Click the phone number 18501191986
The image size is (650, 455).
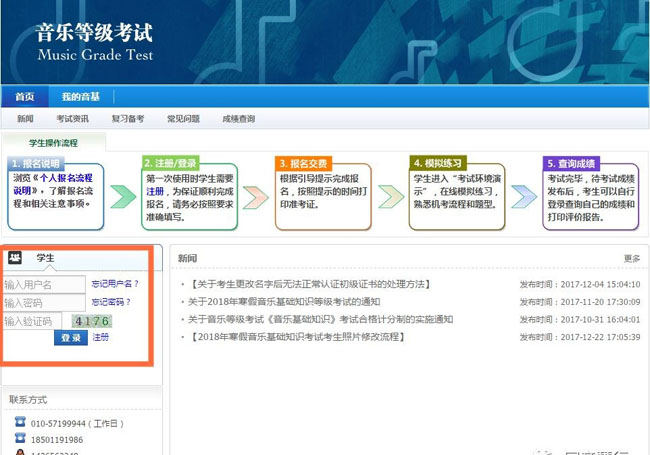[57, 440]
